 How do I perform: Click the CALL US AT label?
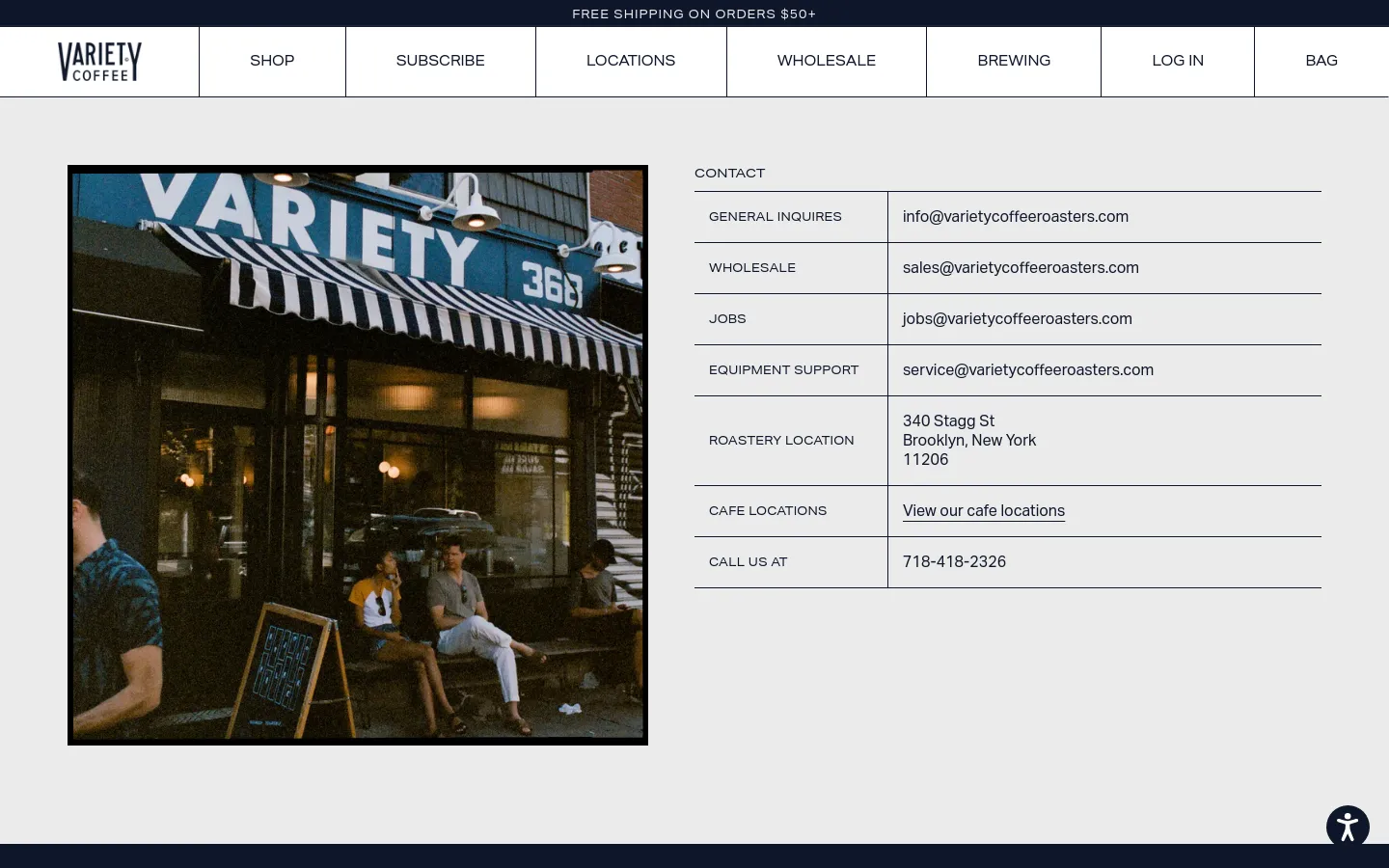pyautogui.click(x=749, y=562)
